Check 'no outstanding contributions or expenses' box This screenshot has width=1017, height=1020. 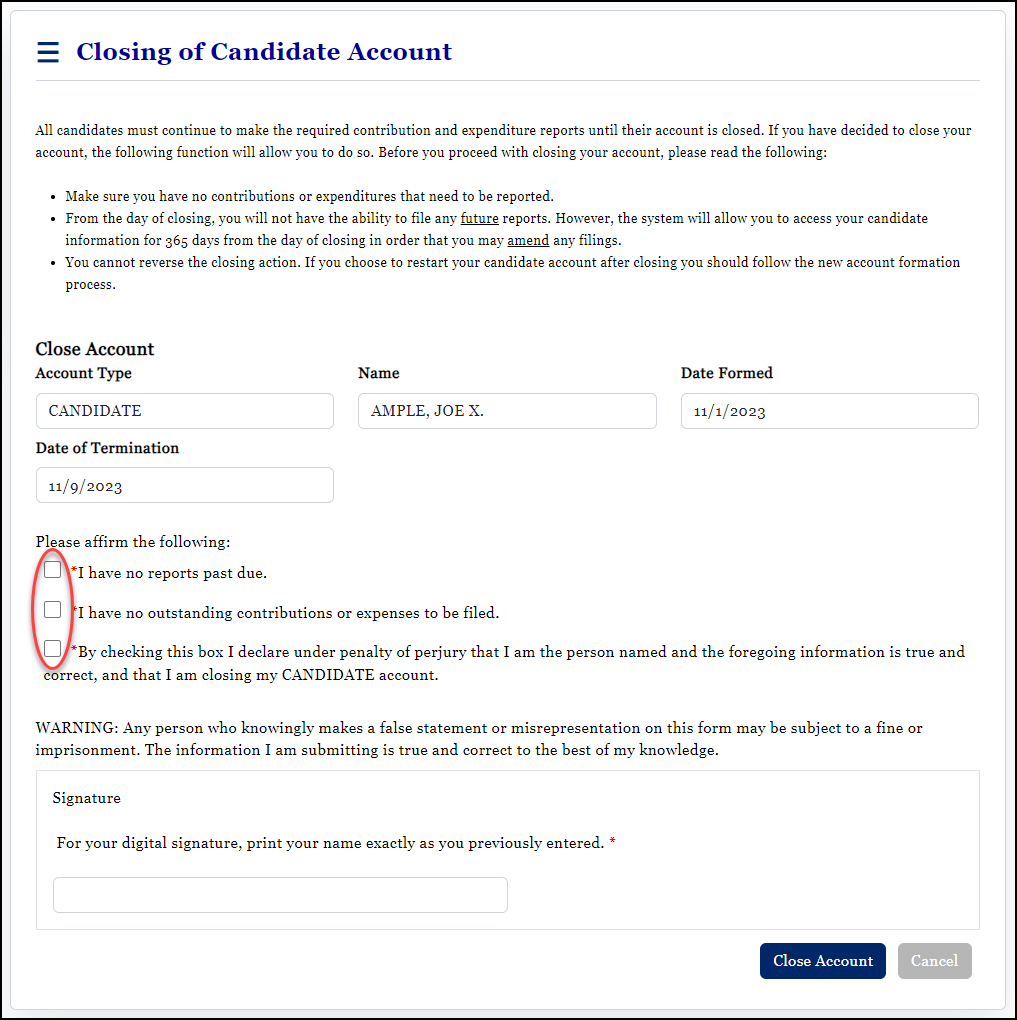click(53, 609)
